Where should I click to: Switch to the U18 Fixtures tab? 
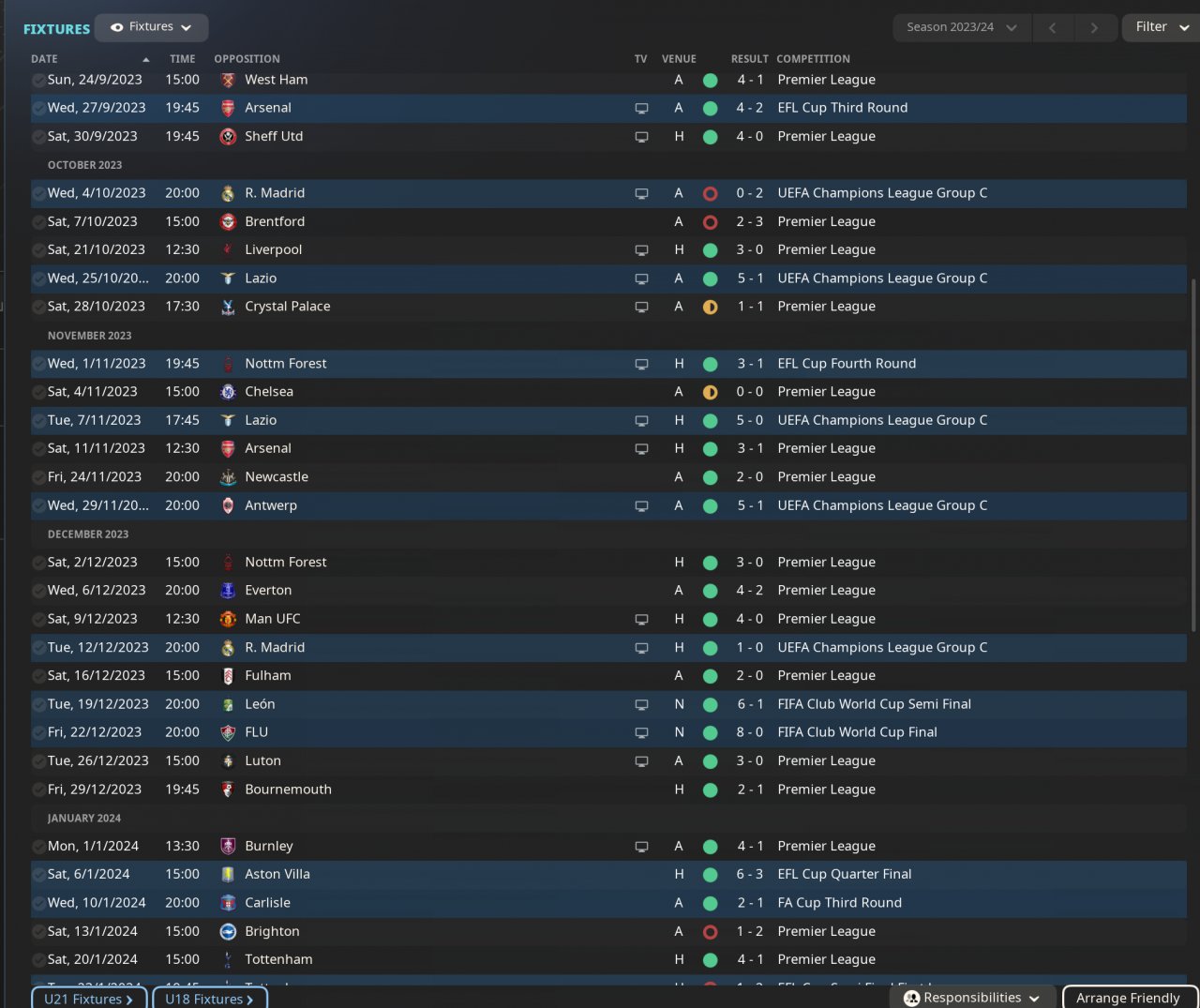pos(209,999)
